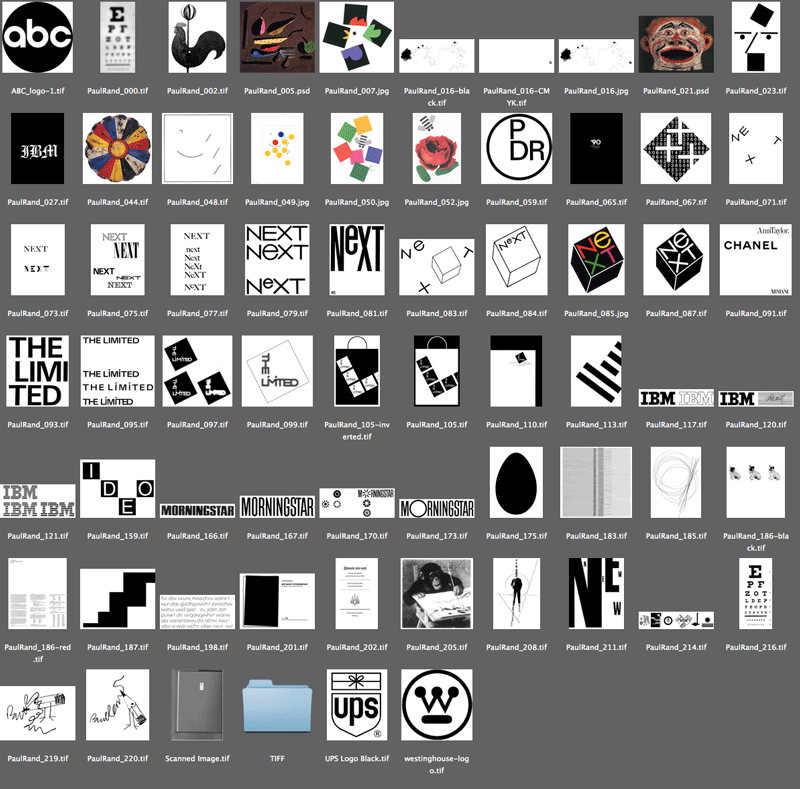800x789 pixels.
Task: Select the Morningstar logo PaulRand_167.tif
Action: pyautogui.click(x=277, y=506)
